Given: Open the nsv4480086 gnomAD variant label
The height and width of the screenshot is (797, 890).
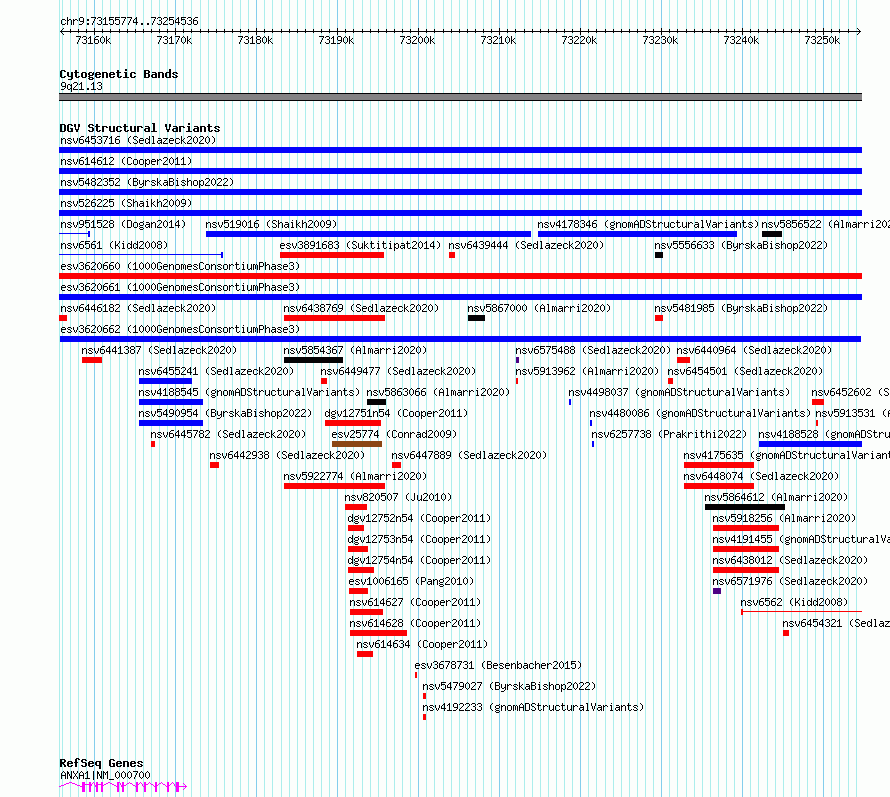Looking at the screenshot, I should pos(700,413).
